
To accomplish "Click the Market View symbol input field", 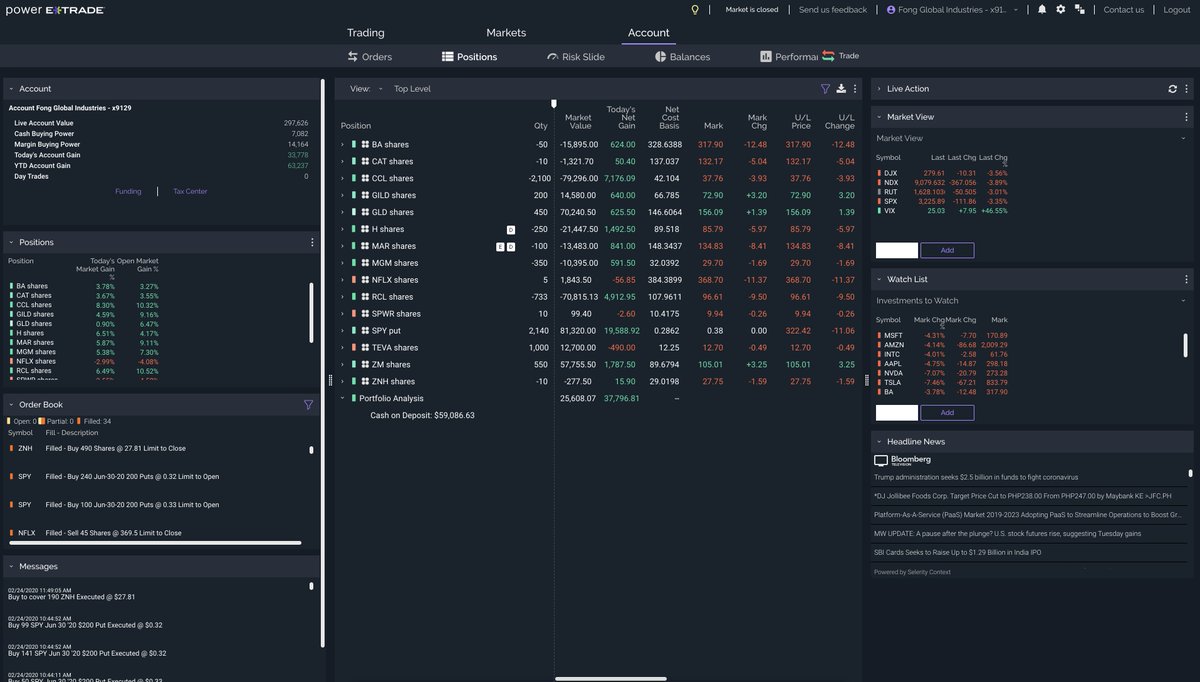I will pyautogui.click(x=897, y=250).
